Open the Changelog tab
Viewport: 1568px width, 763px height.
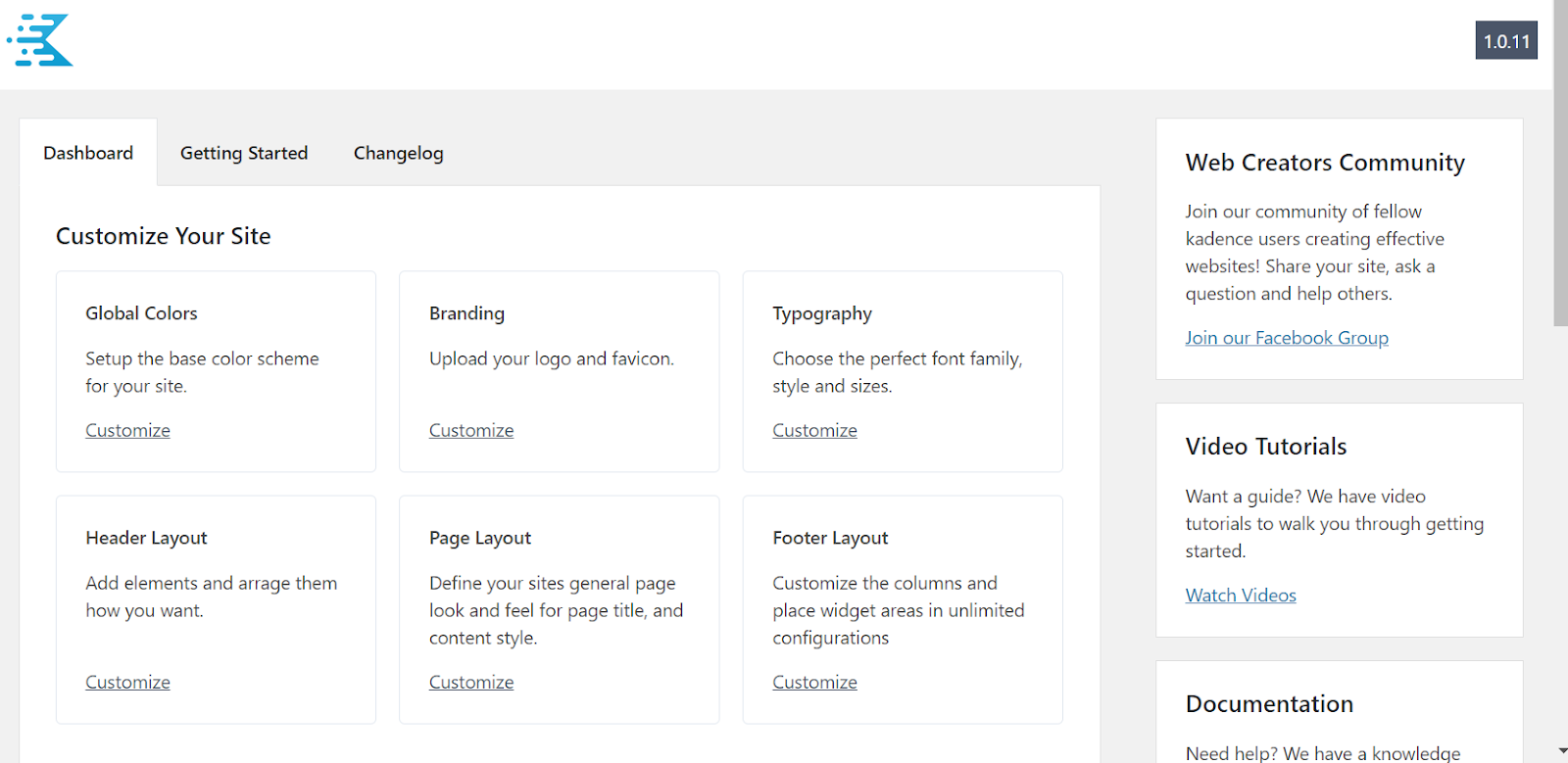click(398, 153)
